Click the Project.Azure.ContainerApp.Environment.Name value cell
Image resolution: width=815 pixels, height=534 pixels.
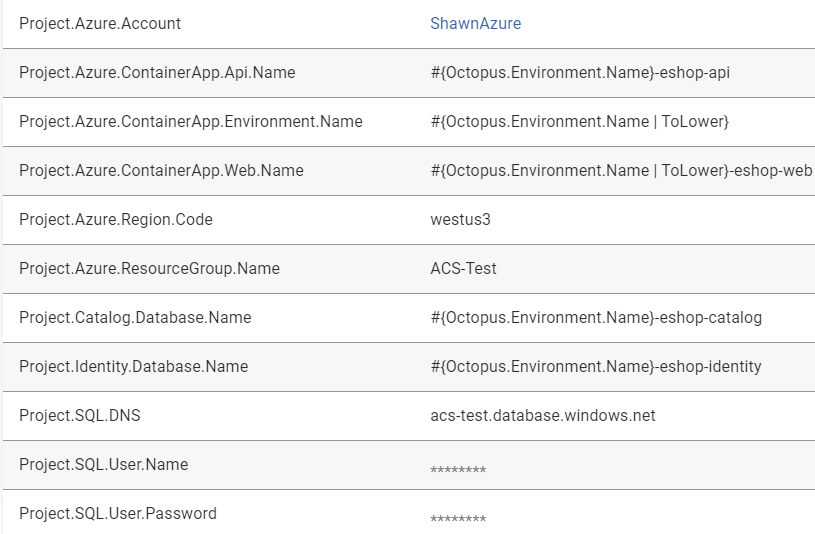tap(579, 121)
